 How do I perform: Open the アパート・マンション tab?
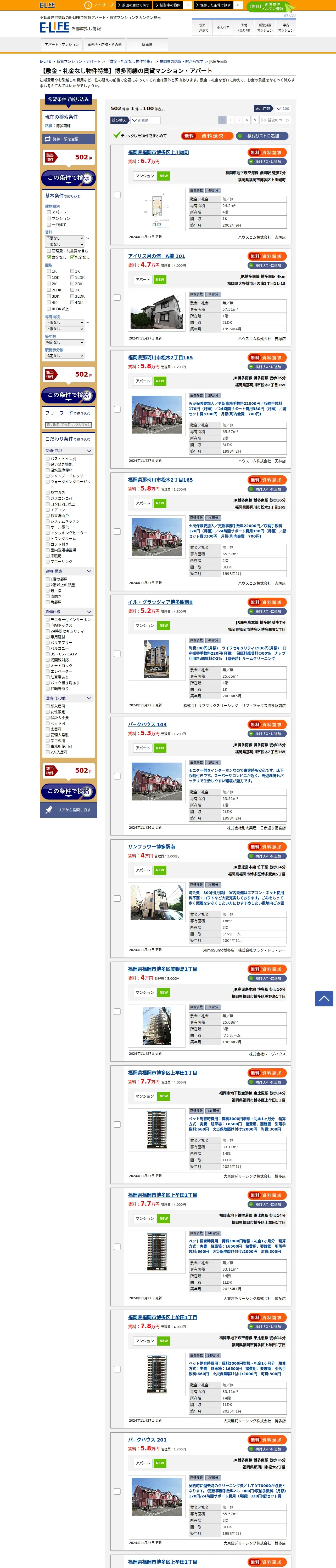click(61, 44)
